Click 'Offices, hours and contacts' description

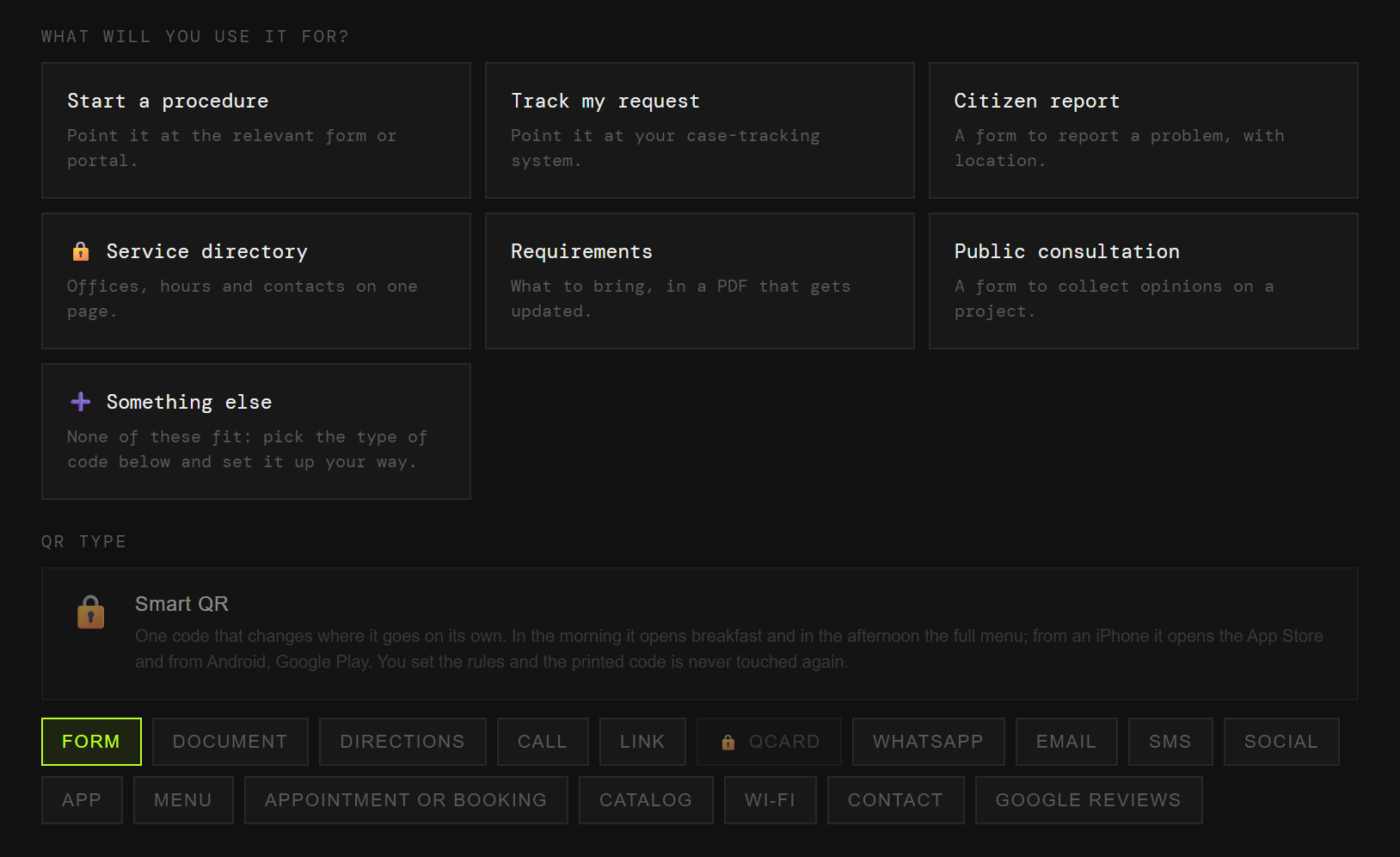pyautogui.click(x=243, y=299)
